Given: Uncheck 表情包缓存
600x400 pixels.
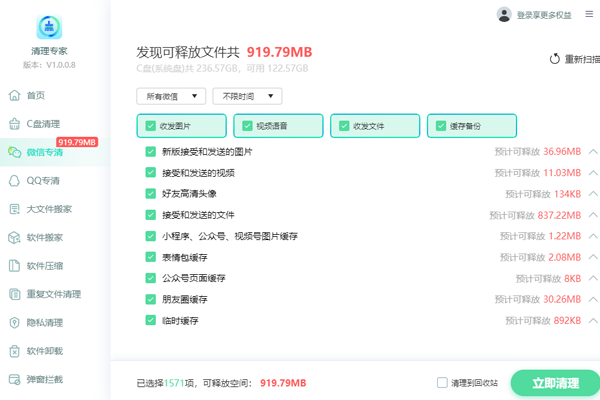Looking at the screenshot, I should coord(151,257).
